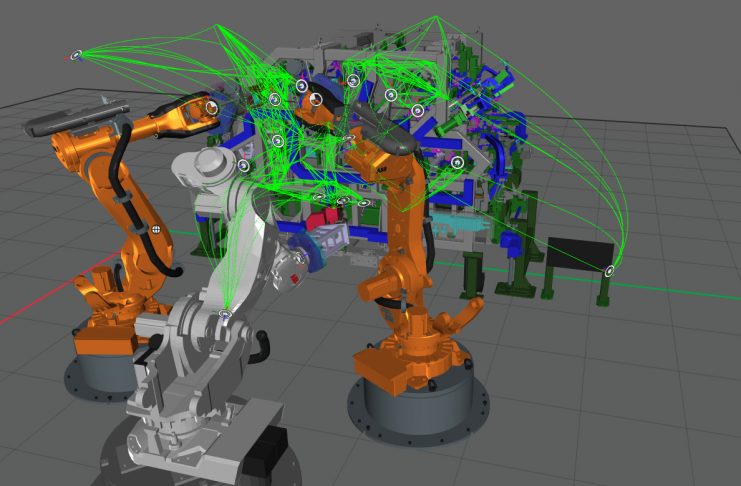Select the black table panel on the right
Image resolution: width=741 pixels, height=486 pixels.
point(580,255)
